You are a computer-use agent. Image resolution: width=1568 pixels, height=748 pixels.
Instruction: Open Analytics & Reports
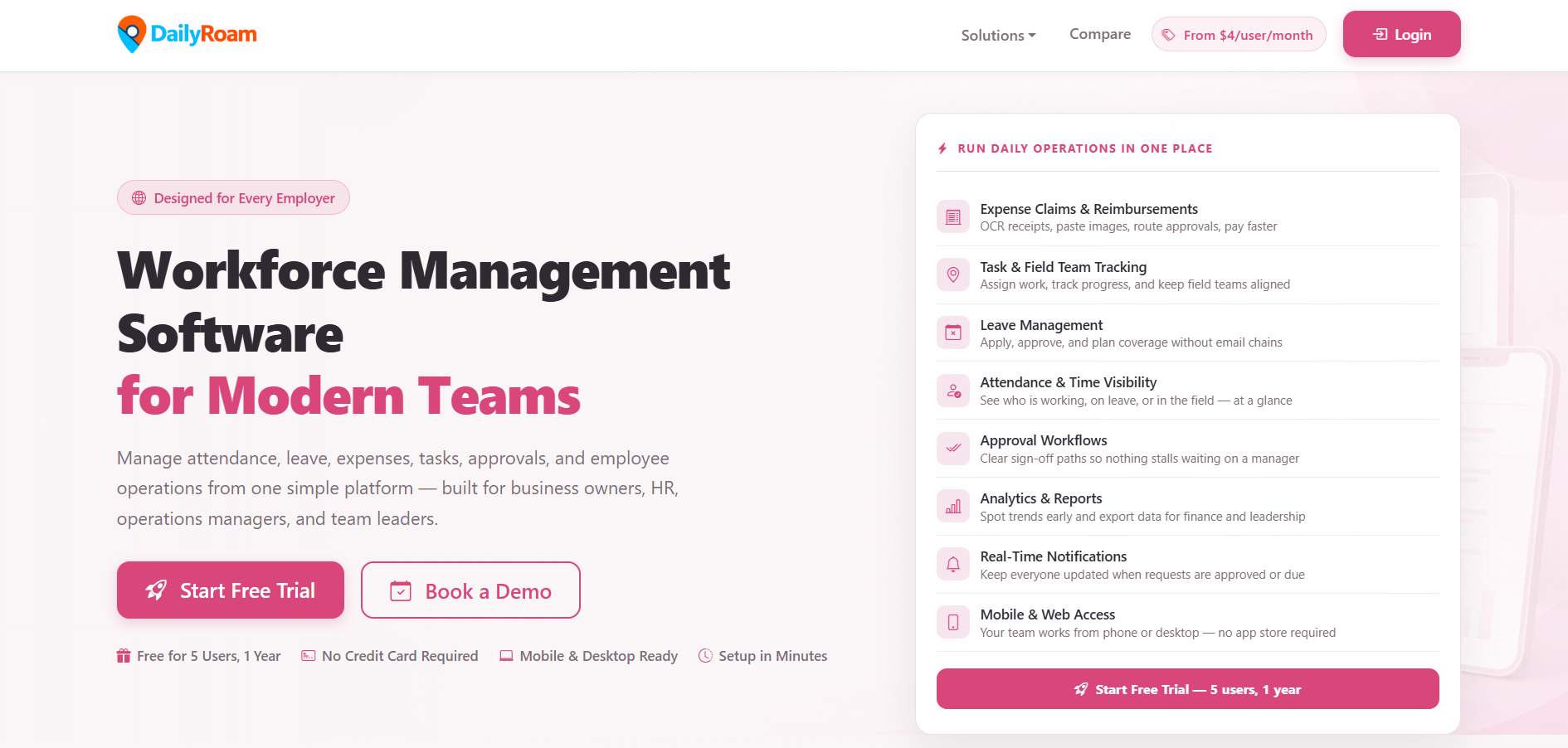tap(1188, 507)
